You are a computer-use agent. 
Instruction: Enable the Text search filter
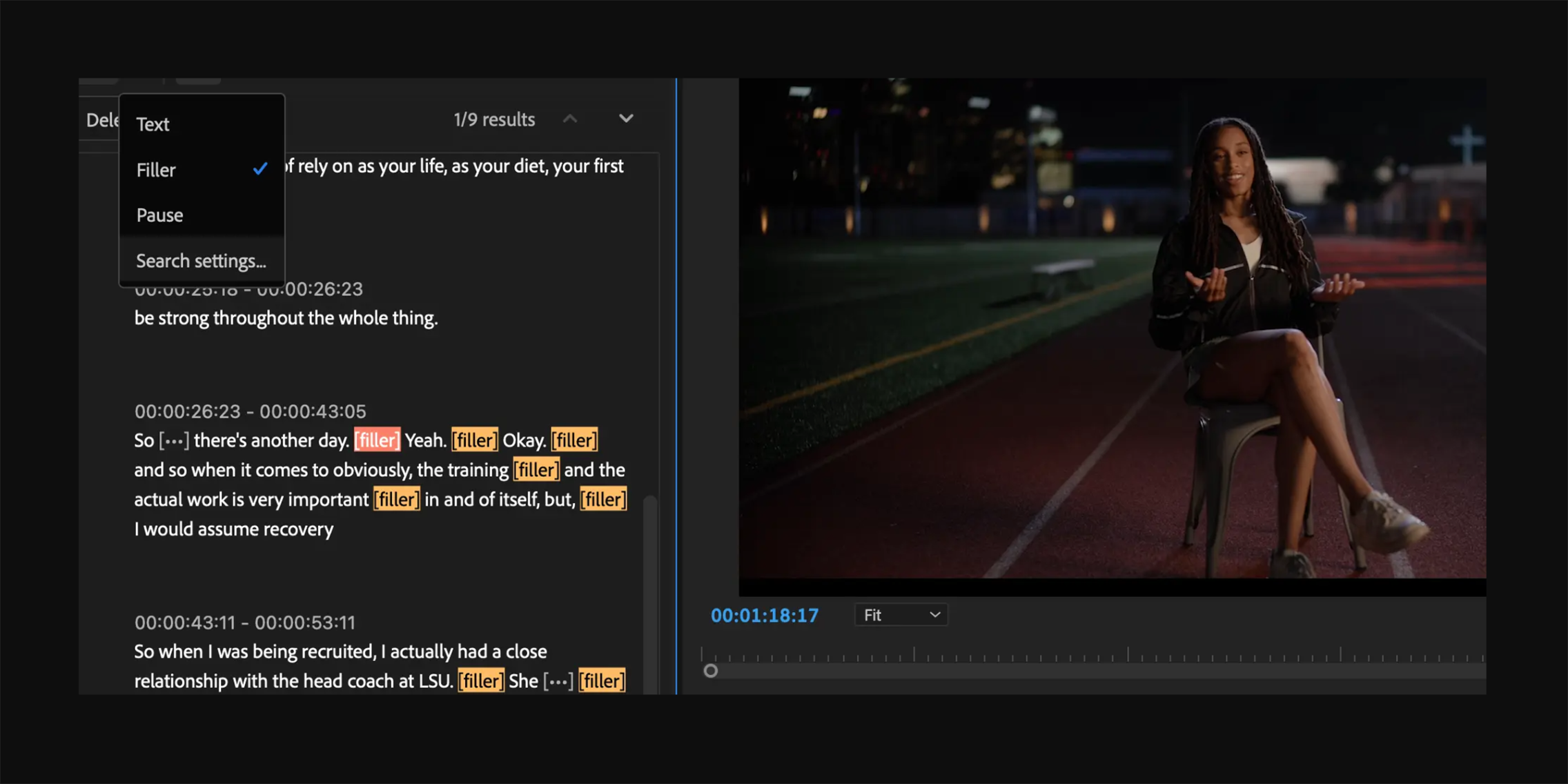click(x=153, y=124)
